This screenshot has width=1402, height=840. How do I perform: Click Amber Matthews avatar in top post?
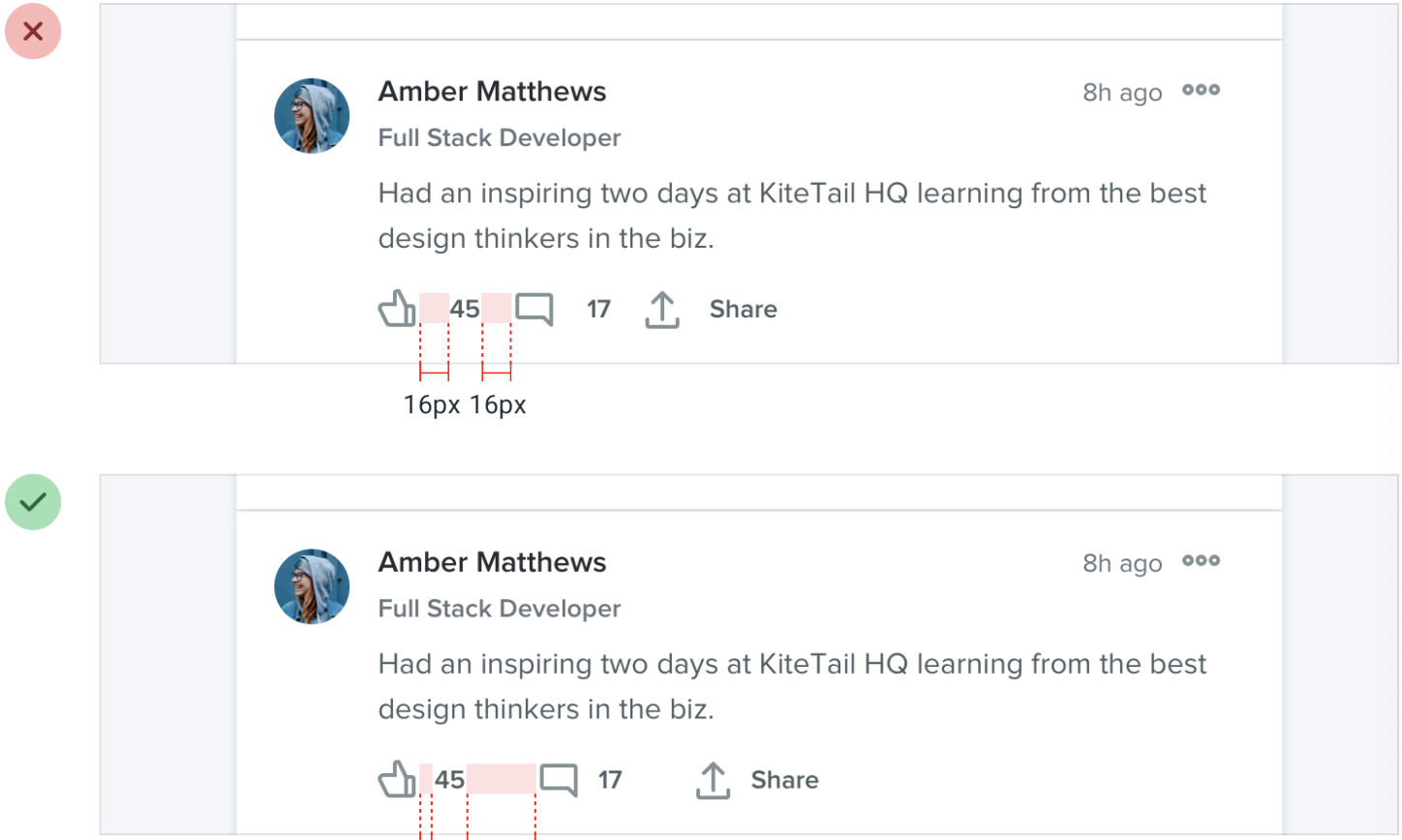(x=312, y=116)
